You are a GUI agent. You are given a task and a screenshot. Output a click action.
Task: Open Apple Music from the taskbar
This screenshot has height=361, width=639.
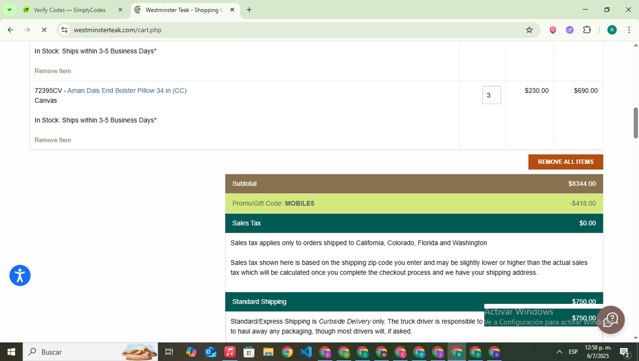coord(229,352)
